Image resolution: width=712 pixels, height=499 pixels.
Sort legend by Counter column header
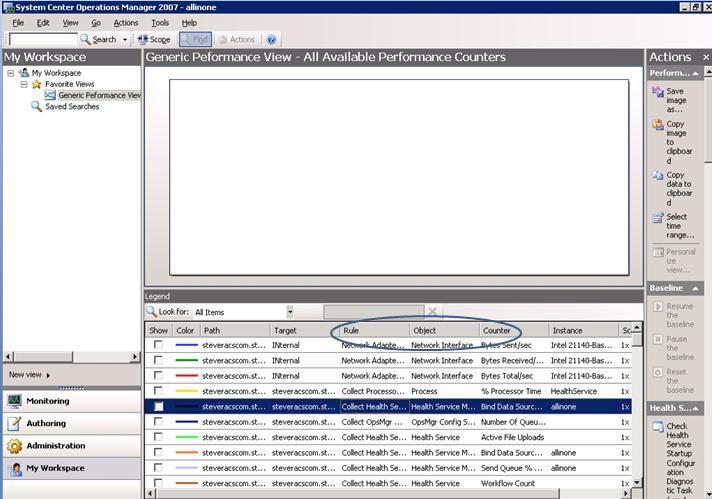513,331
